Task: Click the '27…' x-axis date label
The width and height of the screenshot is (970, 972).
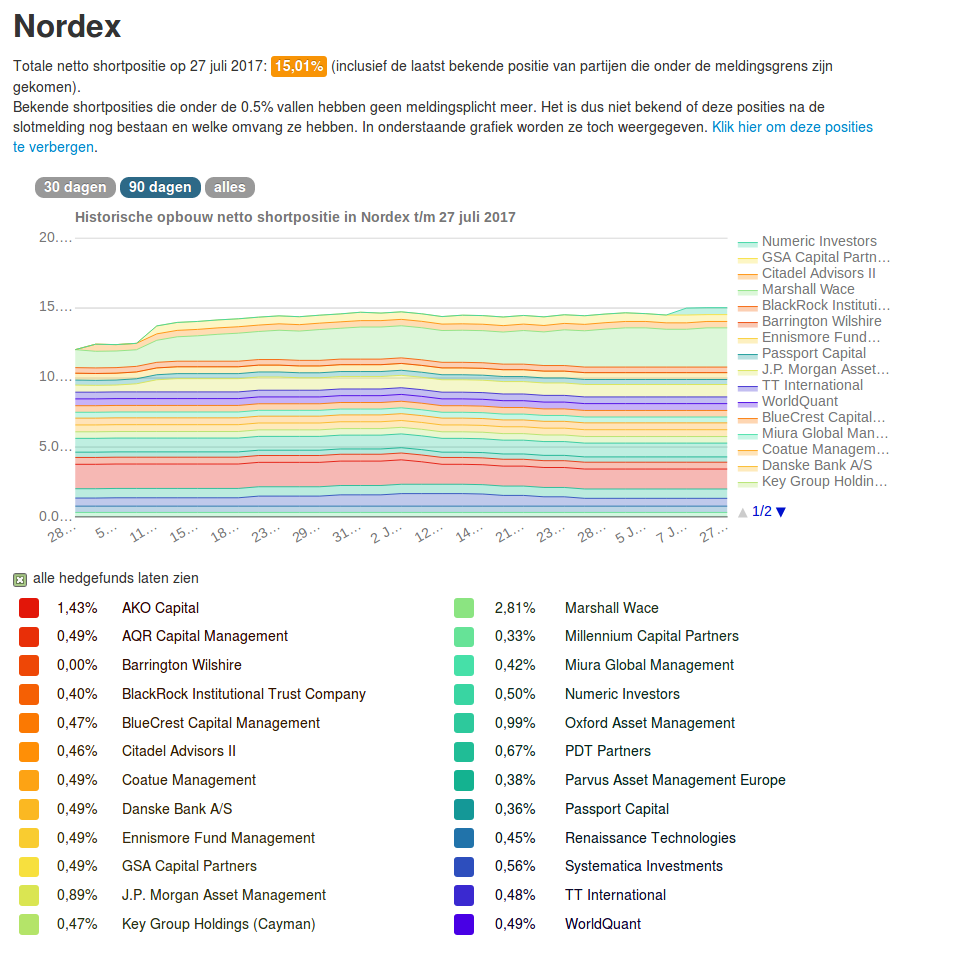Action: [713, 534]
